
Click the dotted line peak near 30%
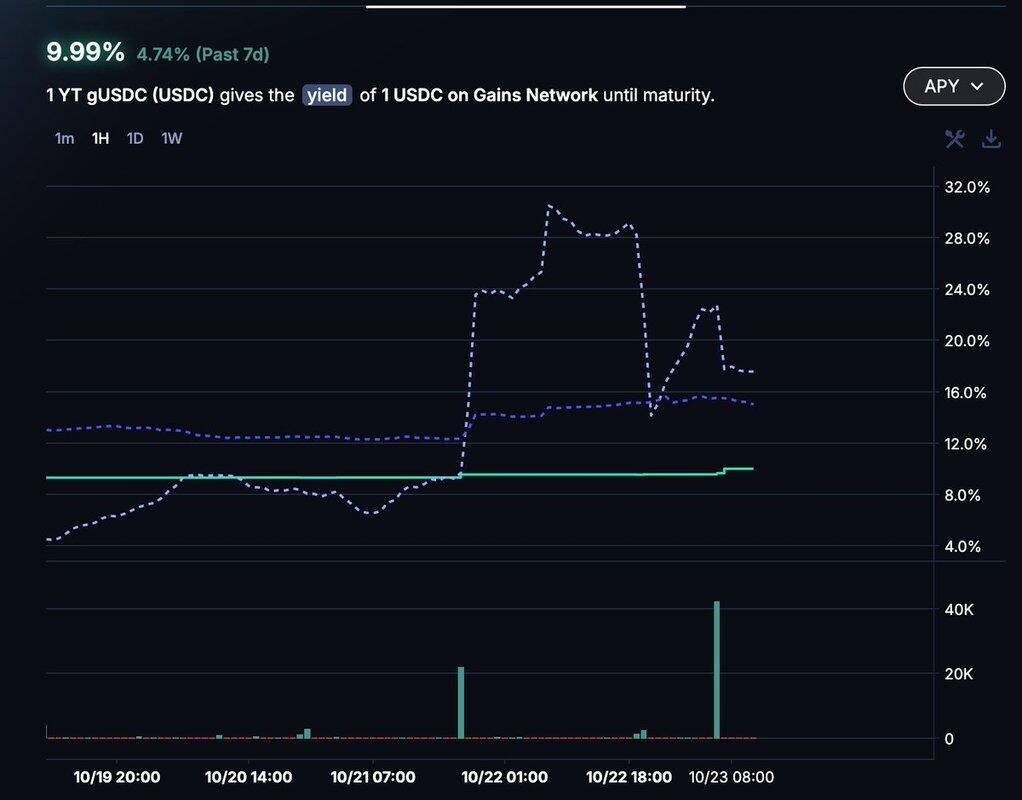pos(550,206)
